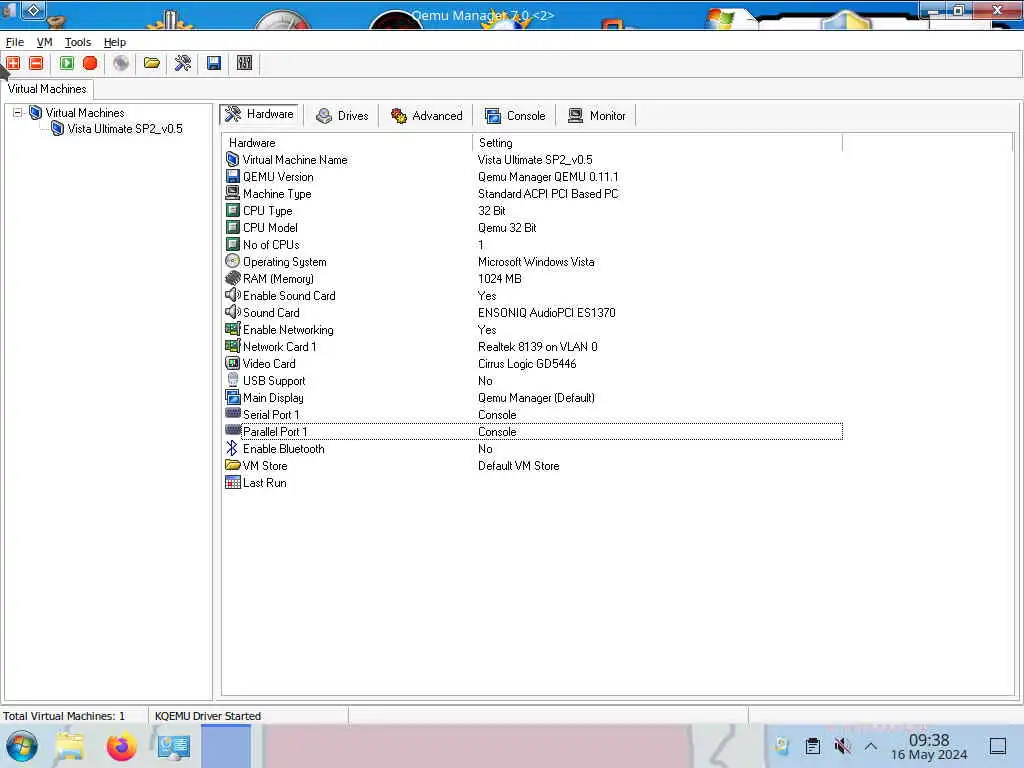Click the Hardware column header
Image resolution: width=1024 pixels, height=768 pixels.
(346, 142)
